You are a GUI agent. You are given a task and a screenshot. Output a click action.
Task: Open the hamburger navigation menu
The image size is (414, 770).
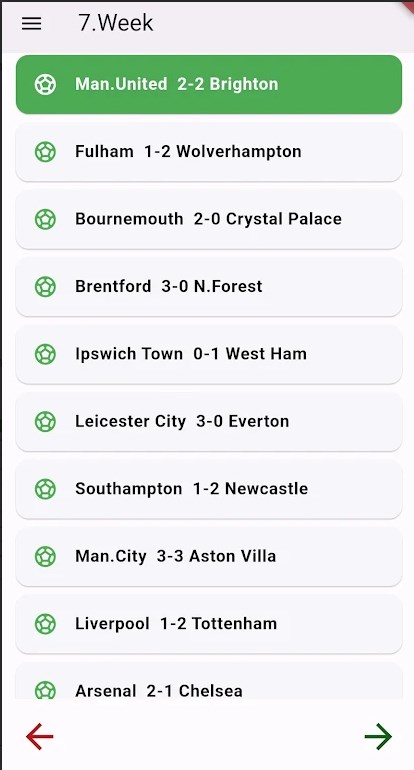tap(31, 24)
